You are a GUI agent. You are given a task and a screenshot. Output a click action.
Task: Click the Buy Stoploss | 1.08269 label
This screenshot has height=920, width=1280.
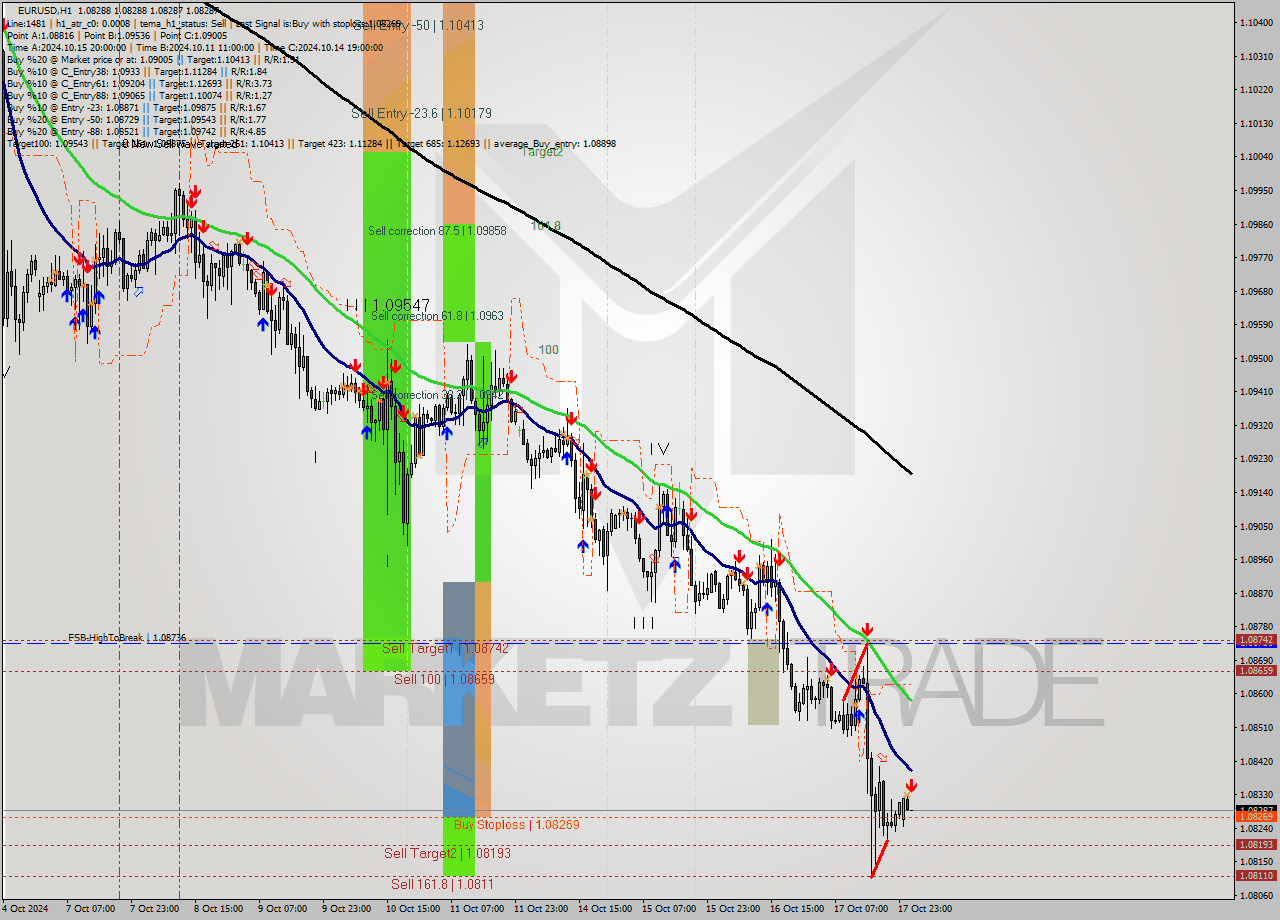(517, 825)
